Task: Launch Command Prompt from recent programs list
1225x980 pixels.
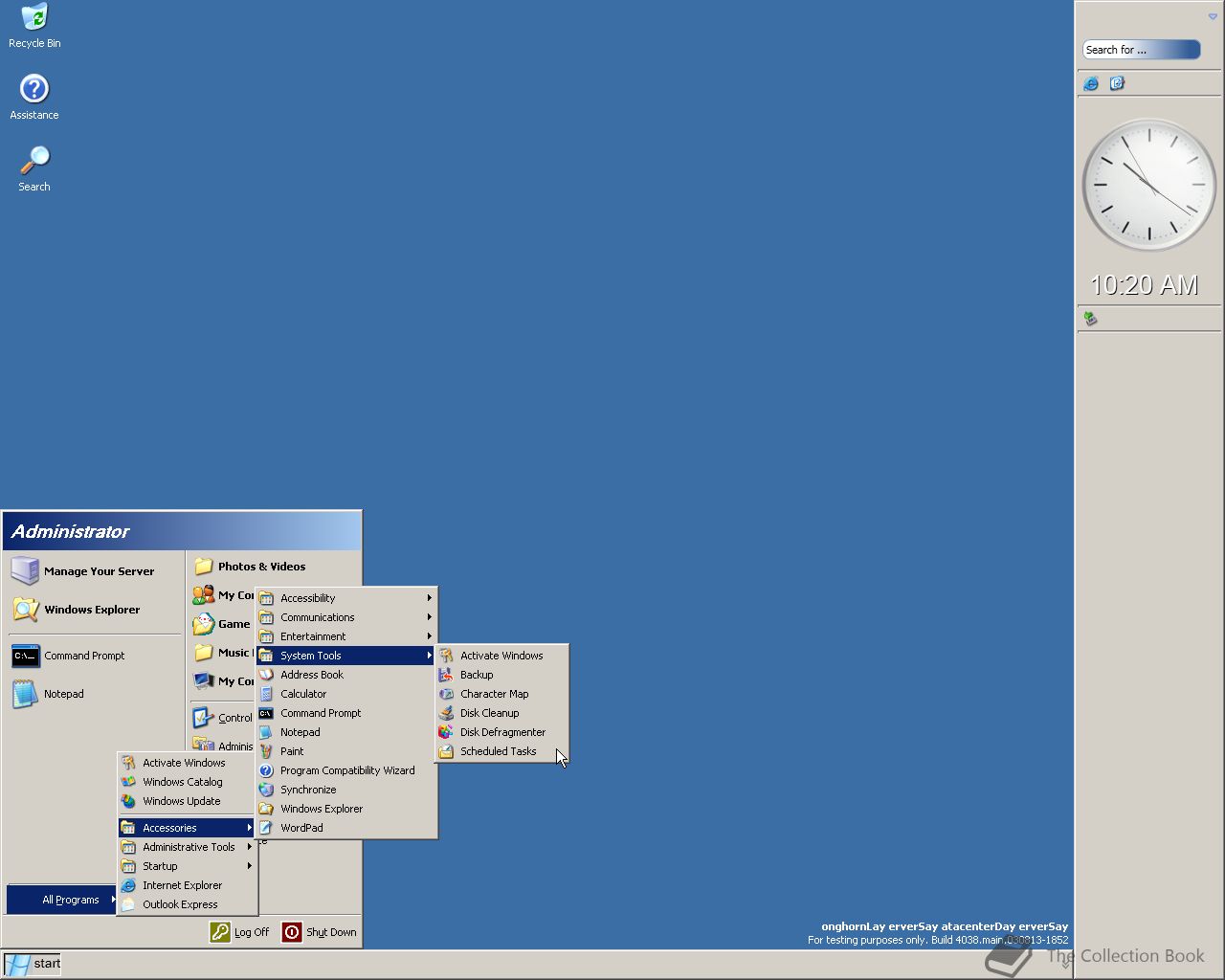Action: coord(93,656)
